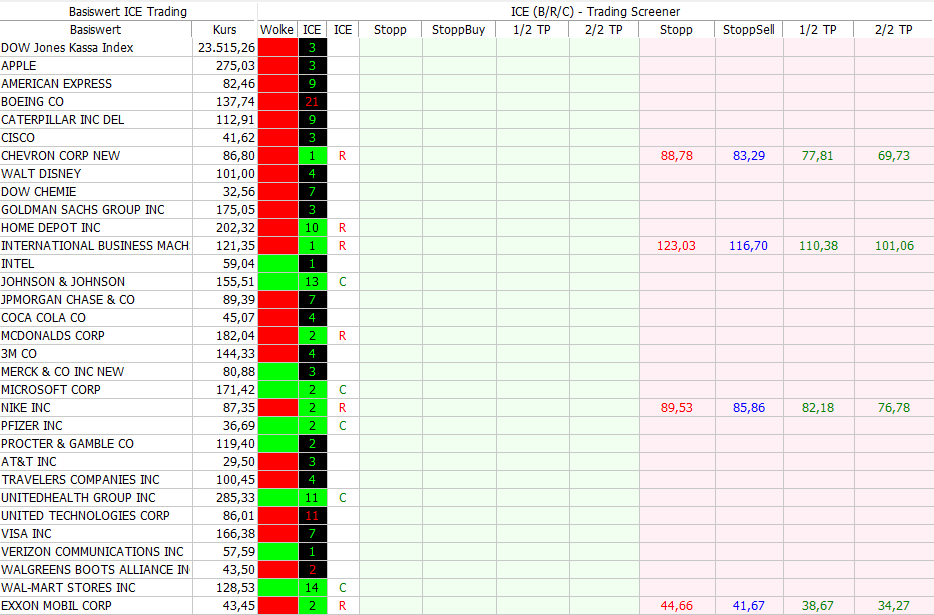Click the green 14 ICE cell for Wal-Mart

click(x=312, y=588)
